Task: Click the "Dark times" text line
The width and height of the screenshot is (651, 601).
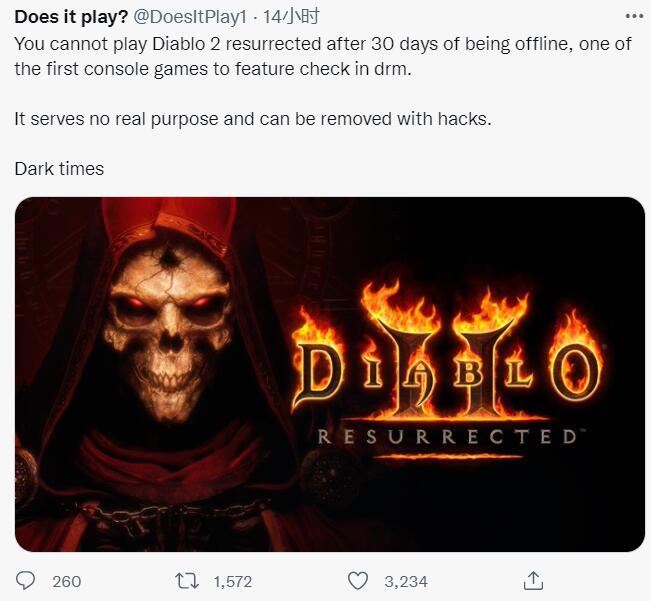Action: point(59,168)
